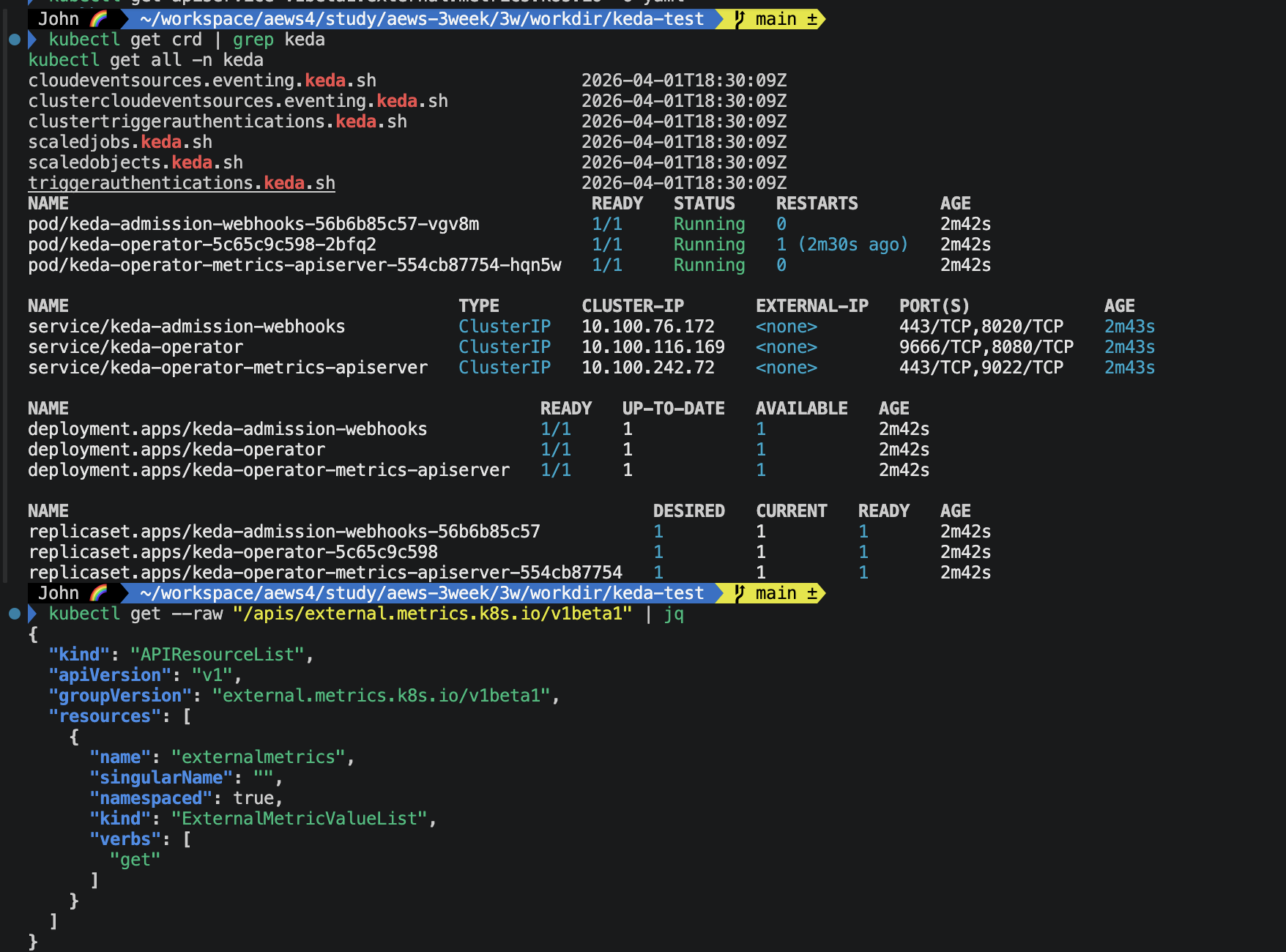
Task: Click ports '9666/TCP,8080/TCP'
Action: click(986, 347)
